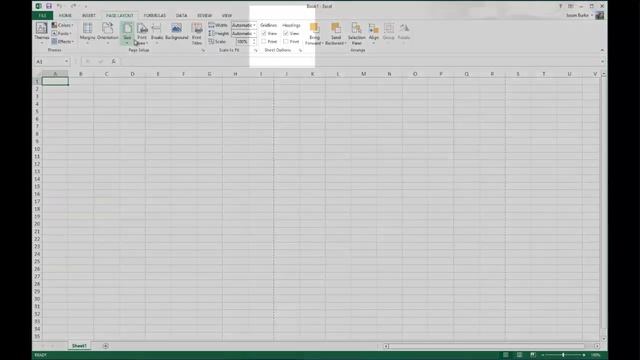Switch to the HOME tab
Image resolution: width=640 pixels, height=360 pixels.
[x=65, y=16]
